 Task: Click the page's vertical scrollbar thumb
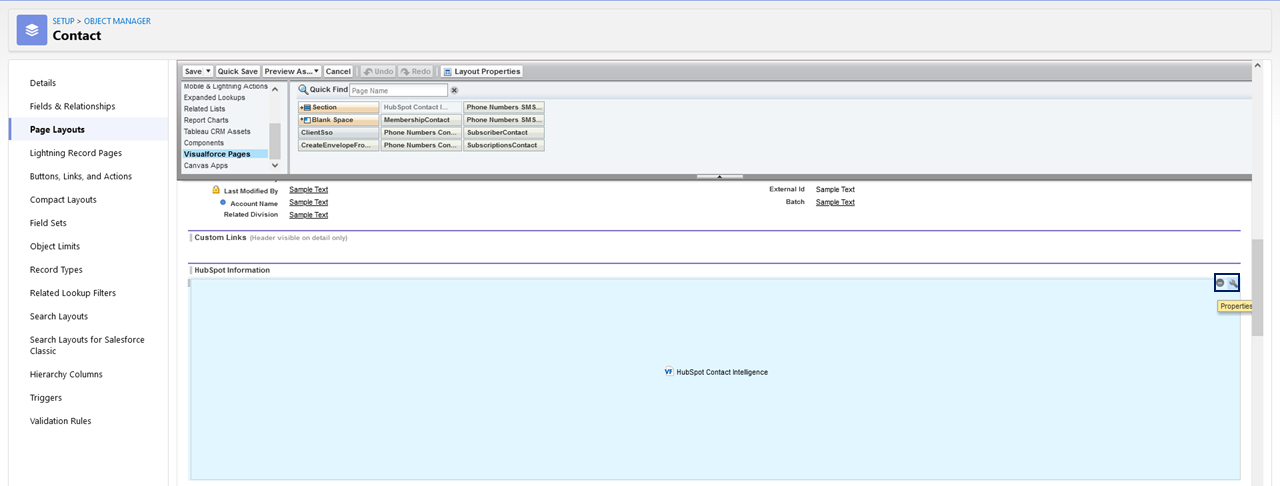[x=1258, y=287]
